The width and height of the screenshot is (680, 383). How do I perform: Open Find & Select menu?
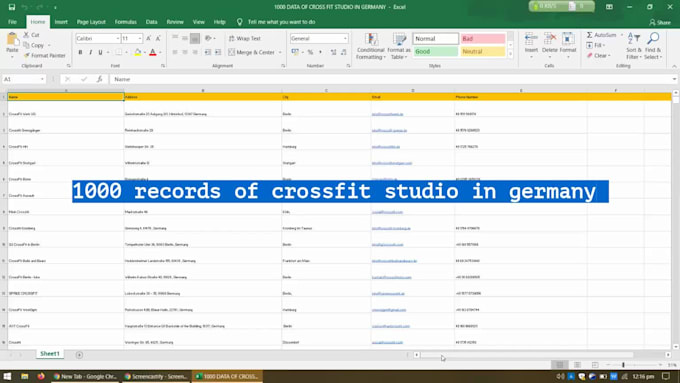point(653,46)
